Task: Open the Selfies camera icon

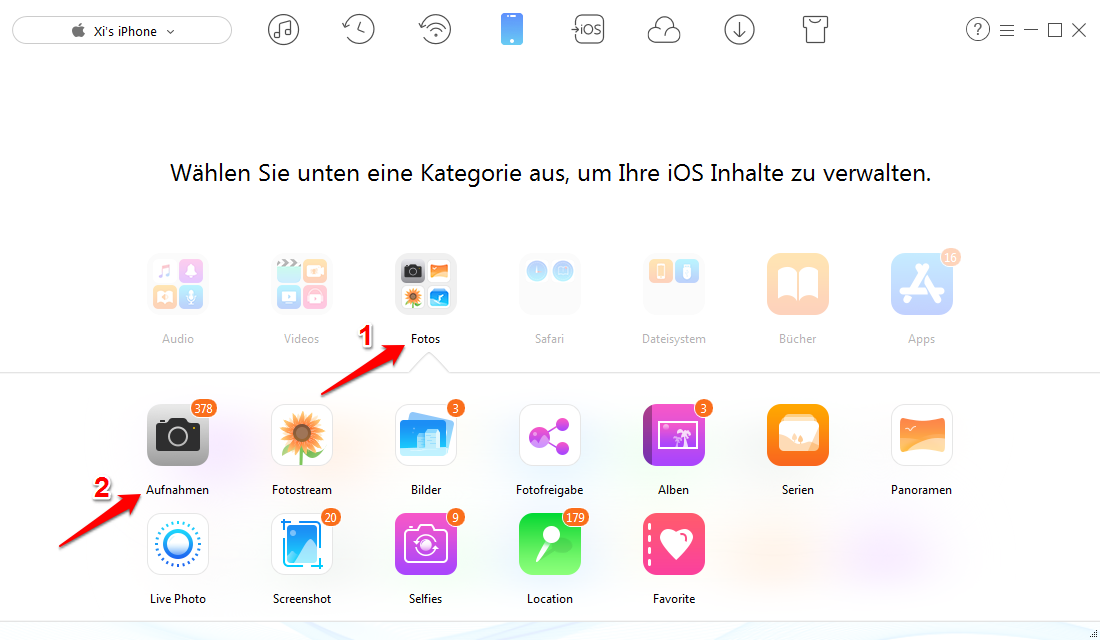Action: tap(426, 544)
